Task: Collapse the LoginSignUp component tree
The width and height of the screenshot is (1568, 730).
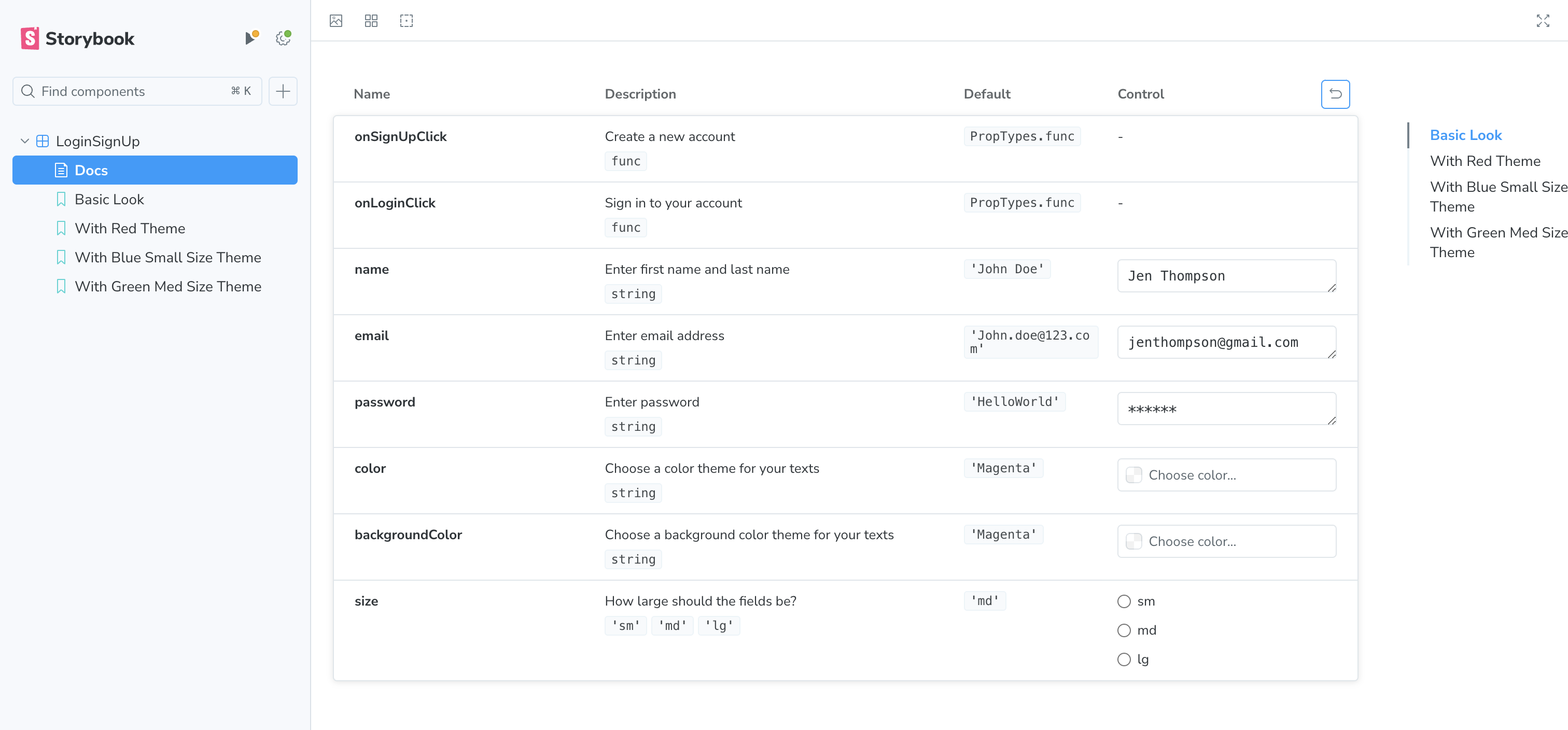Action: click(x=24, y=141)
